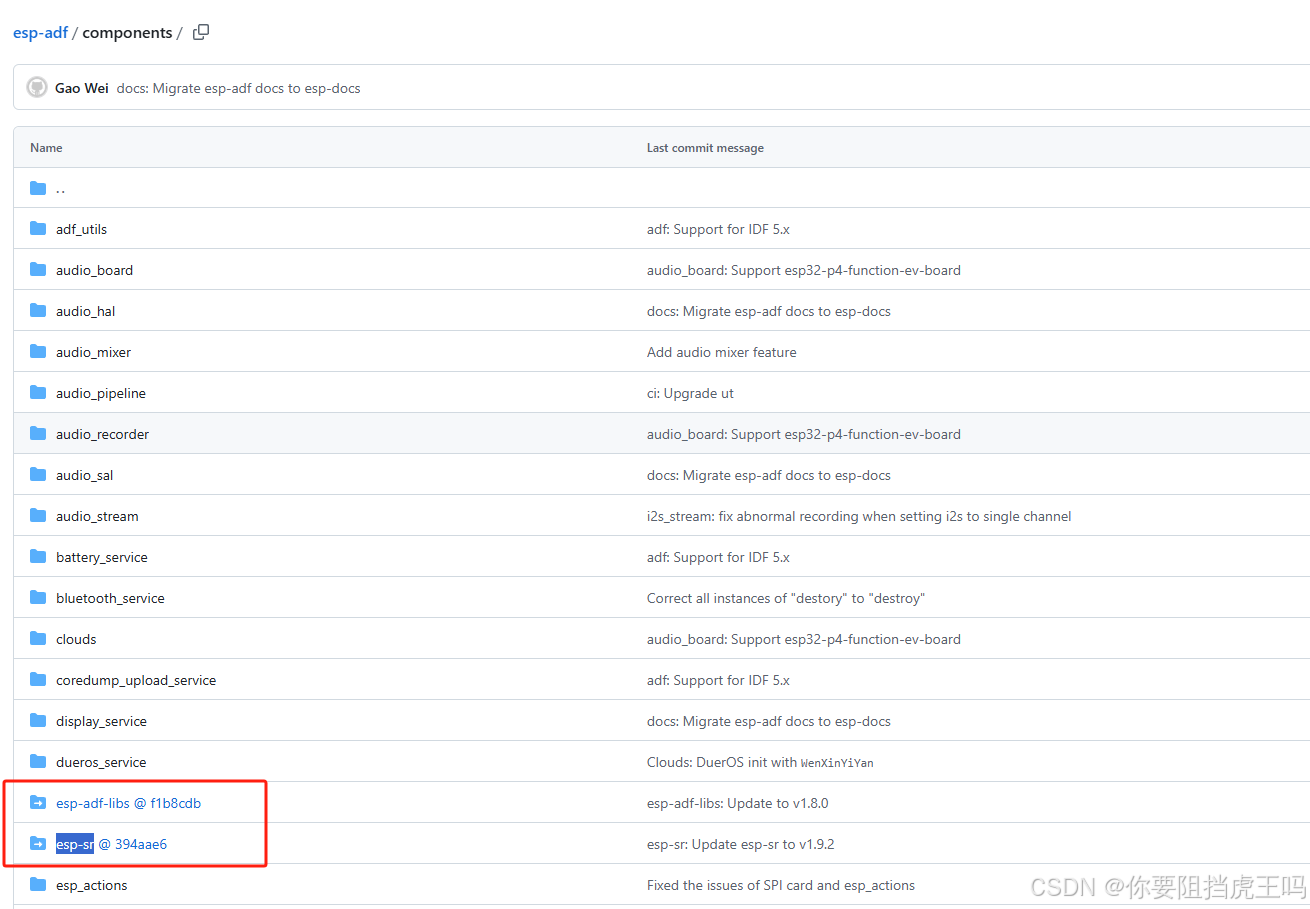Click the bluetooth_service folder icon
Screen dimensions: 1310x909
38,598
